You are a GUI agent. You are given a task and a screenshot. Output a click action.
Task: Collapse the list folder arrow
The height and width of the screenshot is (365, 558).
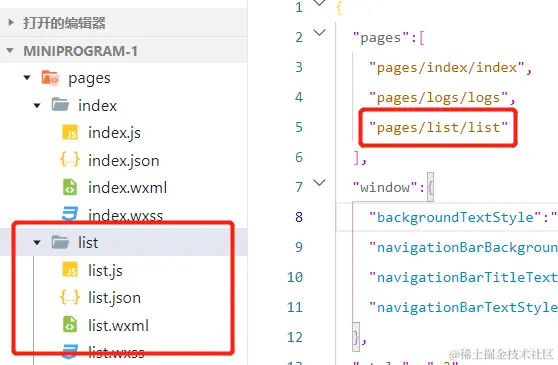(37, 243)
